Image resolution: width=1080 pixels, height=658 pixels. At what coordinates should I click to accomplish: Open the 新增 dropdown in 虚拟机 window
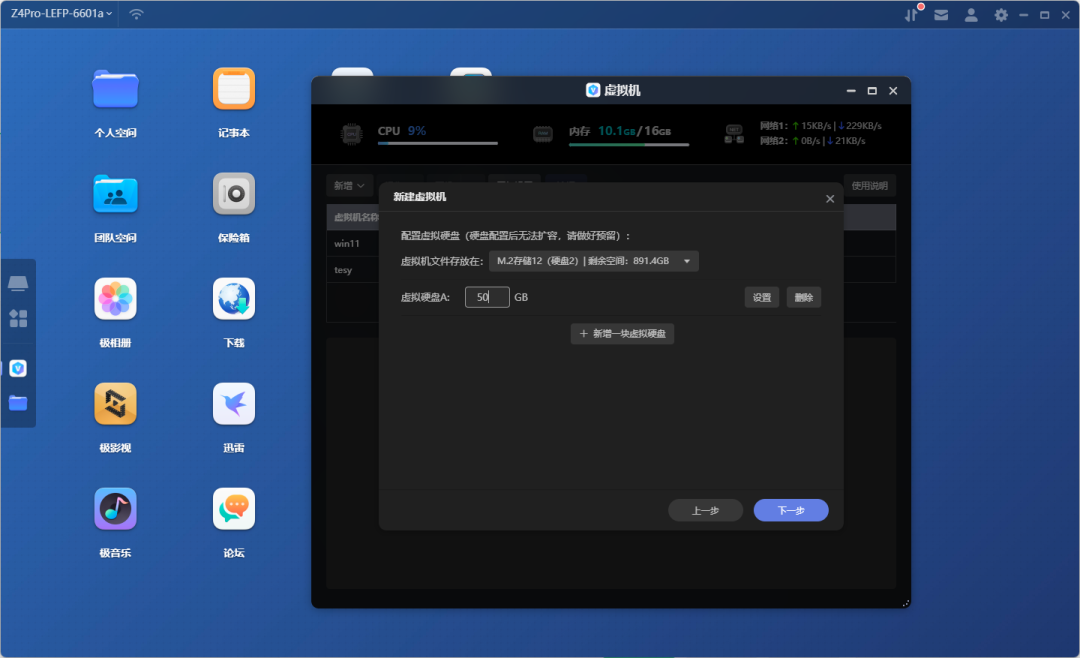pyautogui.click(x=349, y=185)
